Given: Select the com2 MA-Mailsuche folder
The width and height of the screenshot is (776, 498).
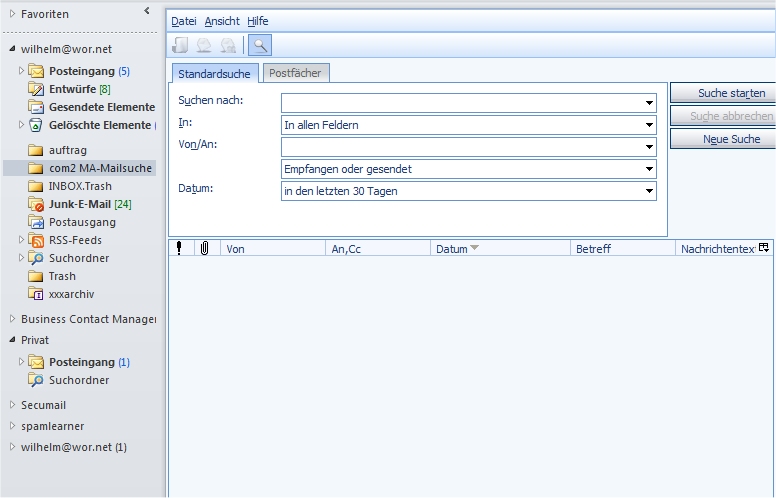Looking at the screenshot, I should click(x=80, y=168).
